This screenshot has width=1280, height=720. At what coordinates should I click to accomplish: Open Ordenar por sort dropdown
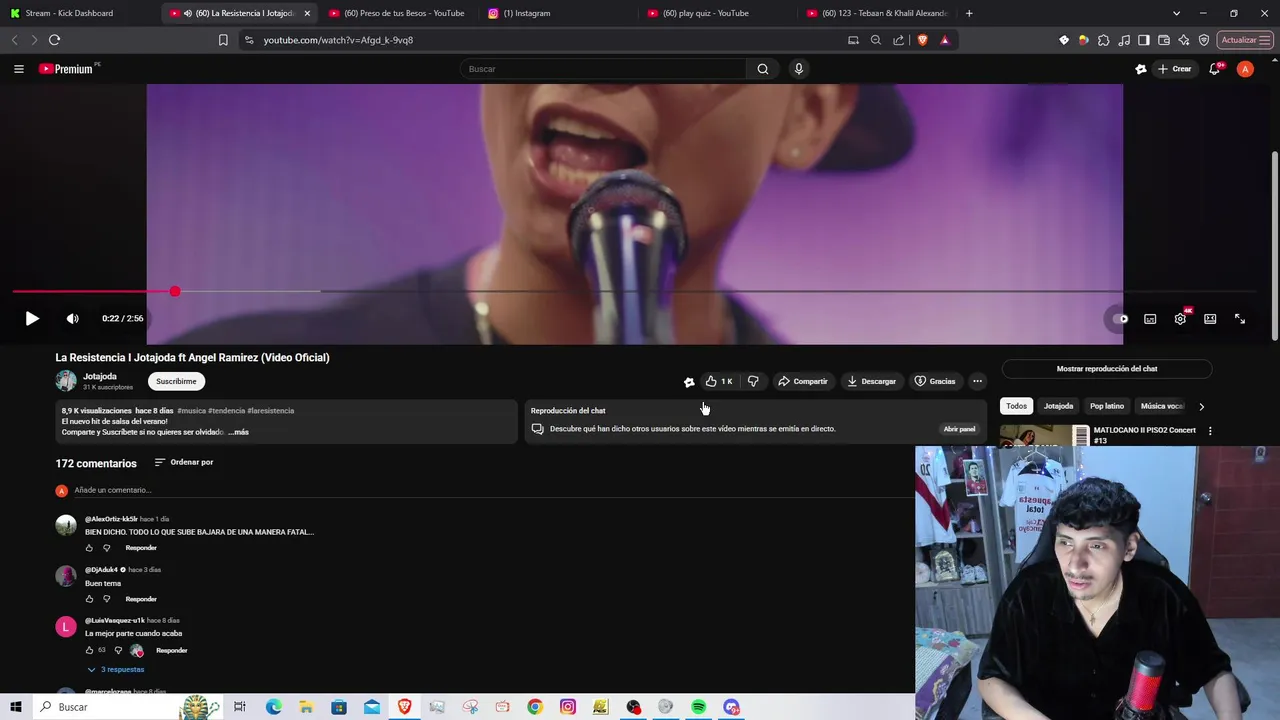pyautogui.click(x=184, y=462)
